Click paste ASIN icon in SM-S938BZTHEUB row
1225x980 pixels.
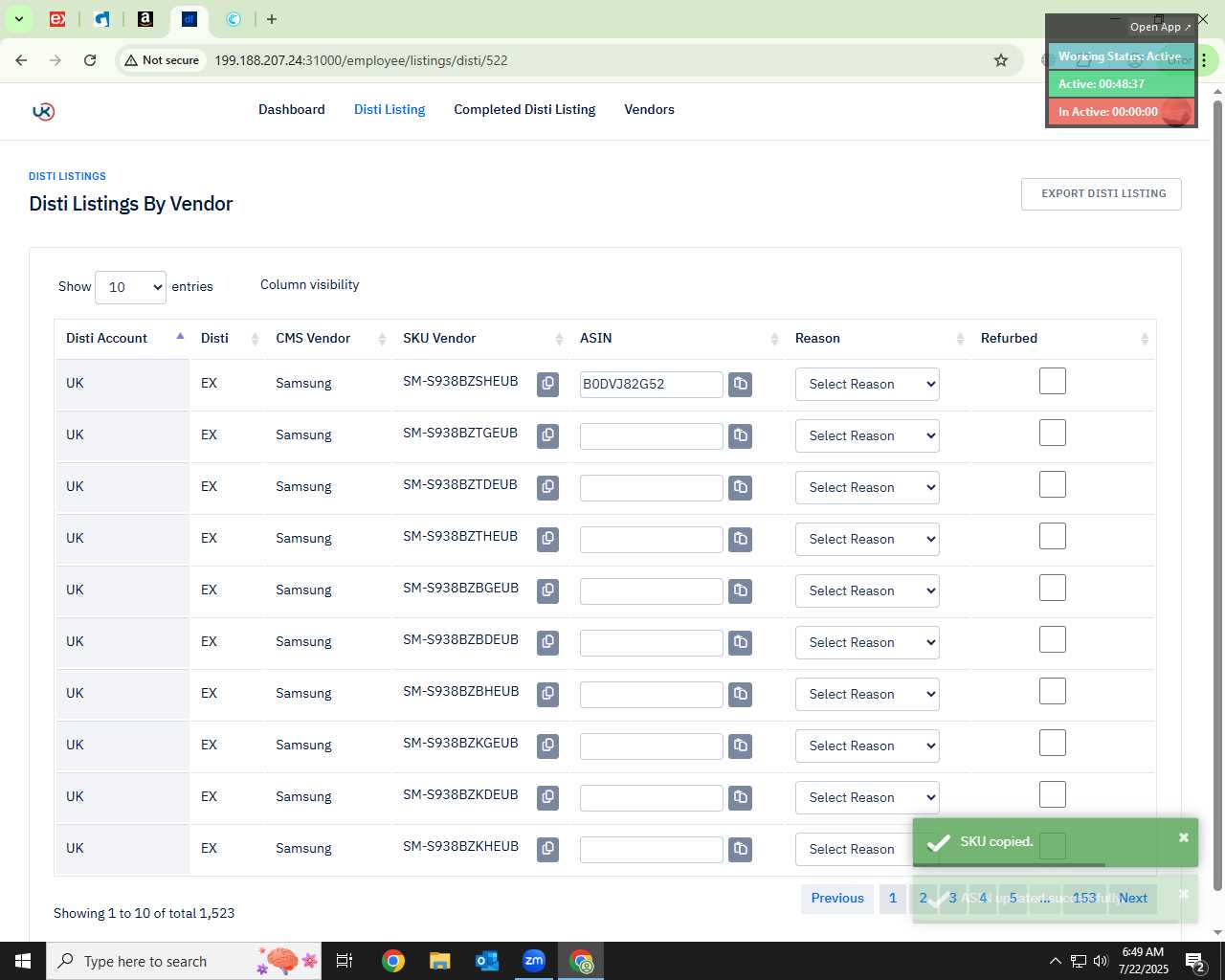pos(740,539)
